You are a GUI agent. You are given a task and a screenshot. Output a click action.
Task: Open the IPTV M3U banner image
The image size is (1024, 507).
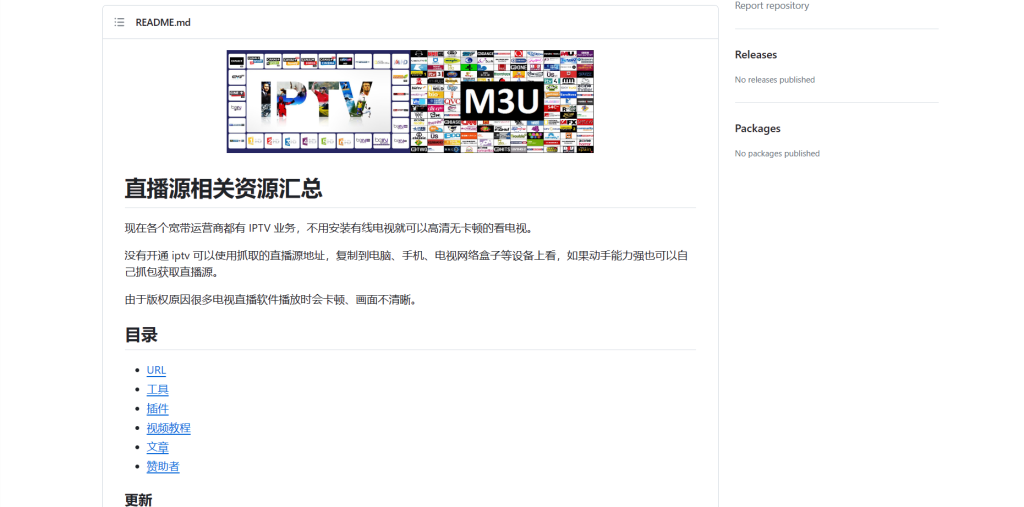click(x=410, y=101)
